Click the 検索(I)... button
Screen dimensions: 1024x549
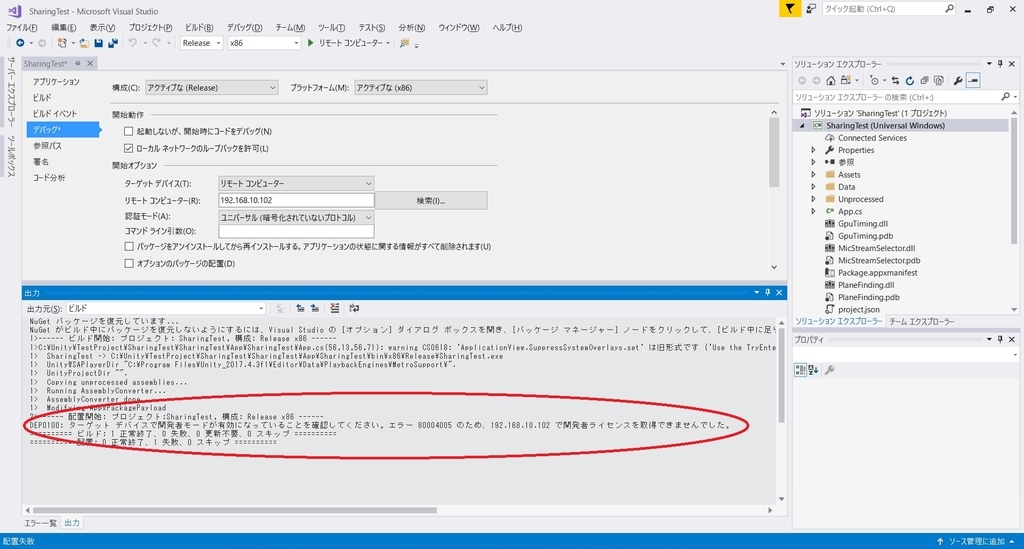click(x=431, y=200)
